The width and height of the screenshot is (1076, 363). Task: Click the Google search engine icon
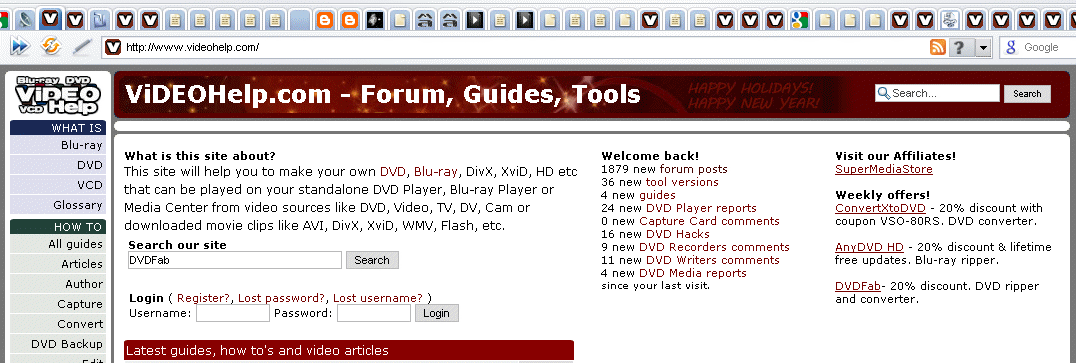pos(1010,47)
